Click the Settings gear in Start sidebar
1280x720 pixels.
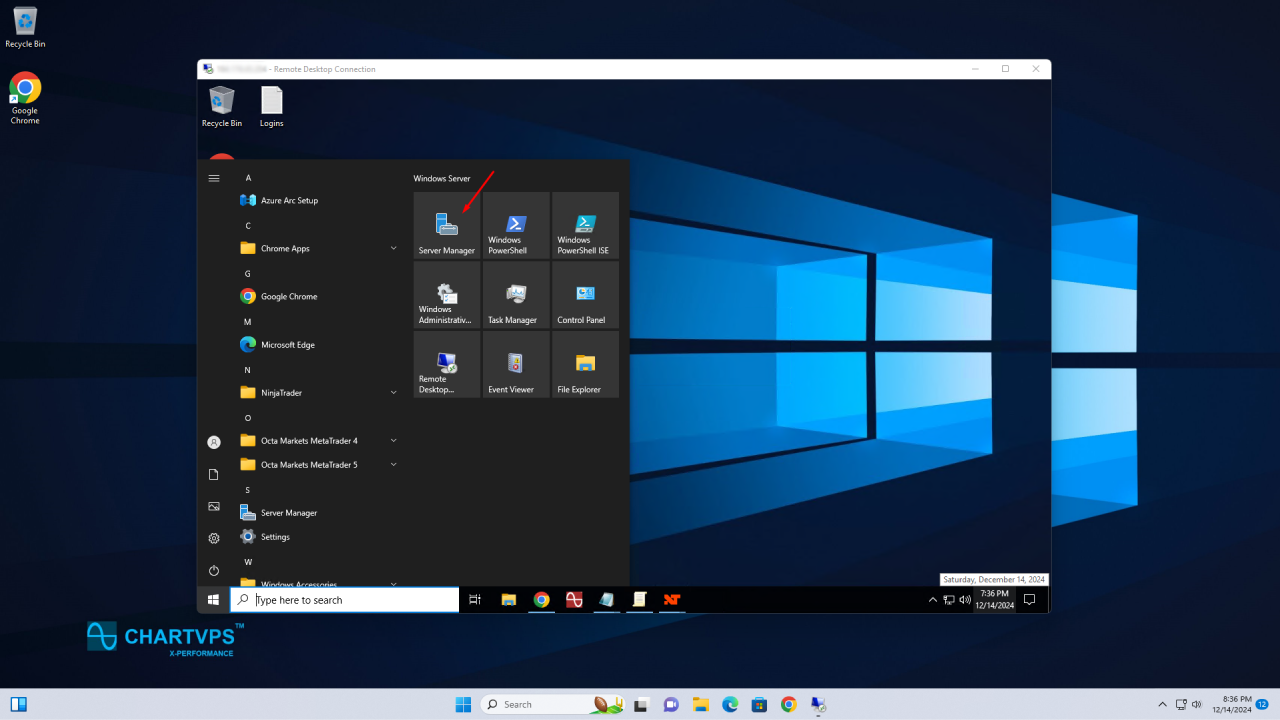pos(213,538)
